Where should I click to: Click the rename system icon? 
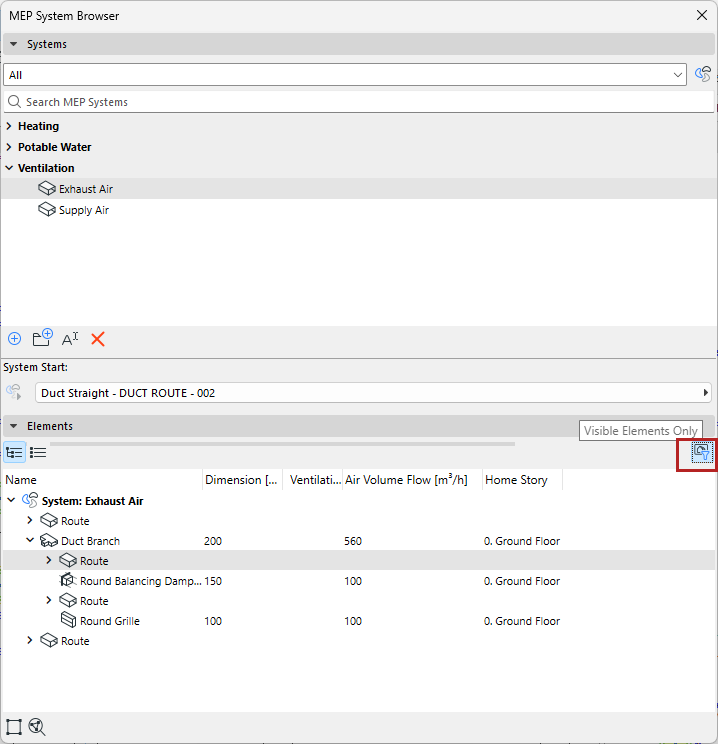pyautogui.click(x=70, y=339)
